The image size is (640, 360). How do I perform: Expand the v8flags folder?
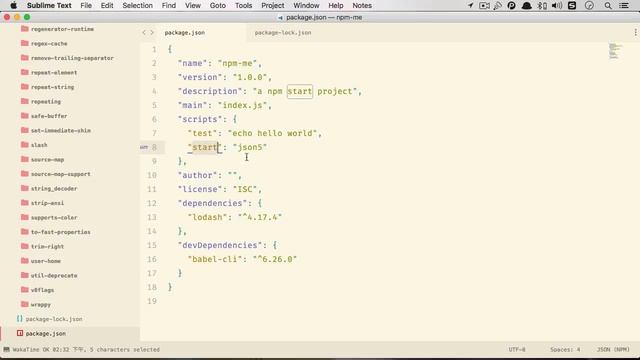[x=42, y=290]
